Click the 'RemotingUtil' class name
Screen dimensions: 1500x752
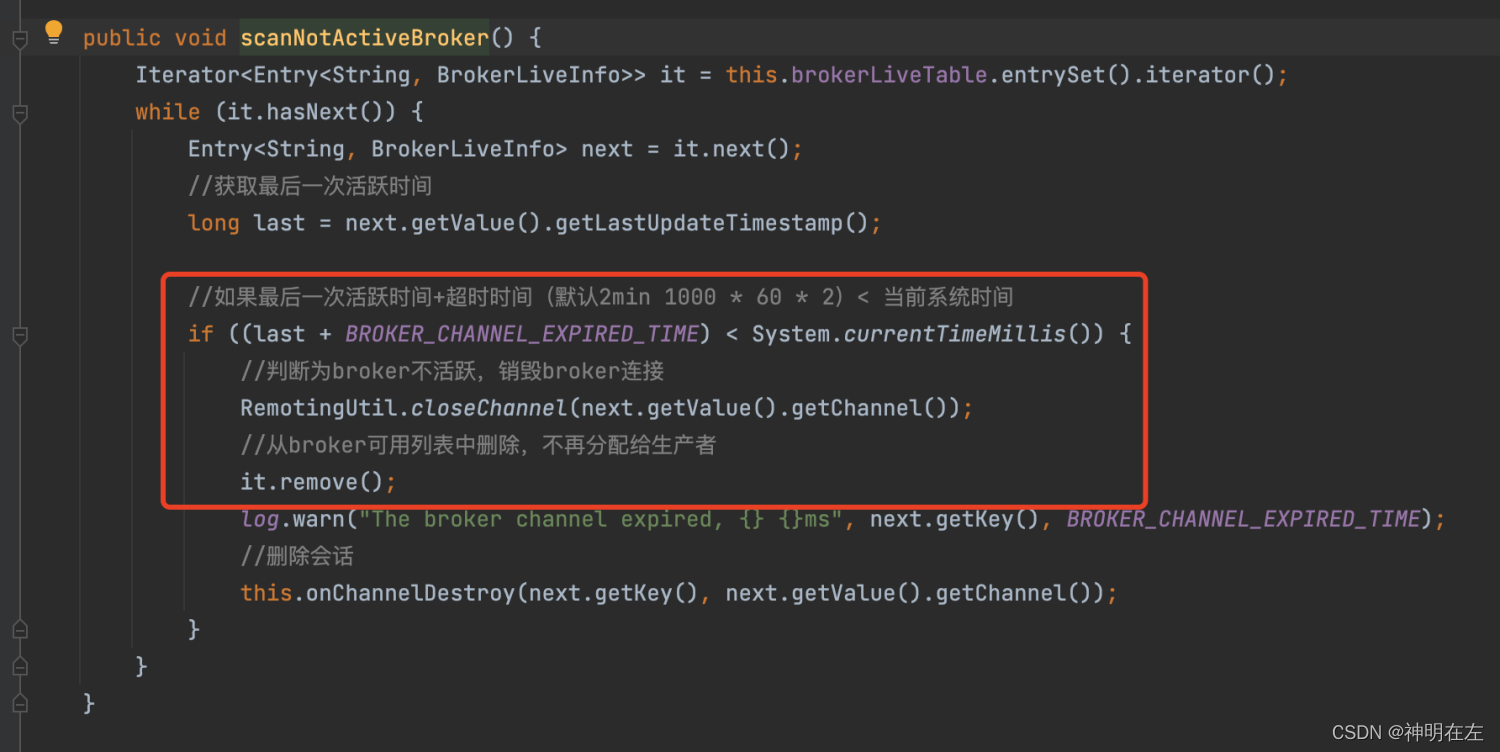pyautogui.click(x=319, y=408)
